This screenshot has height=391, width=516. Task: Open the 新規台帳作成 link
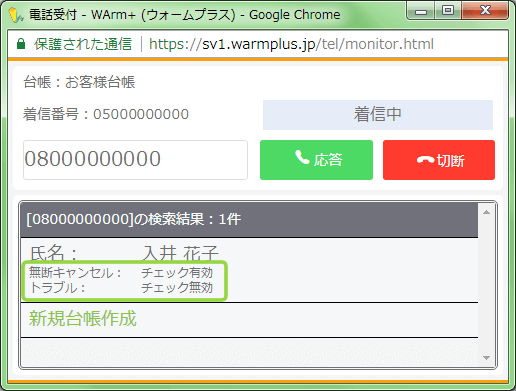coord(83,318)
